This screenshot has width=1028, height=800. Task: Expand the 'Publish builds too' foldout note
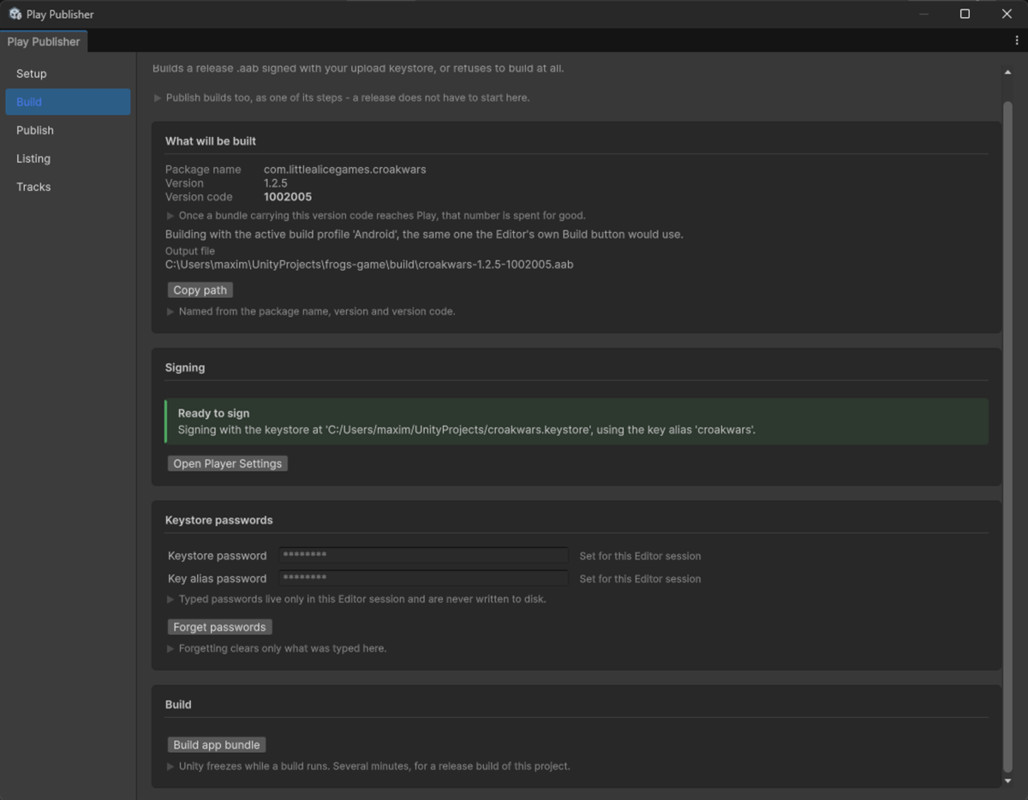[157, 98]
